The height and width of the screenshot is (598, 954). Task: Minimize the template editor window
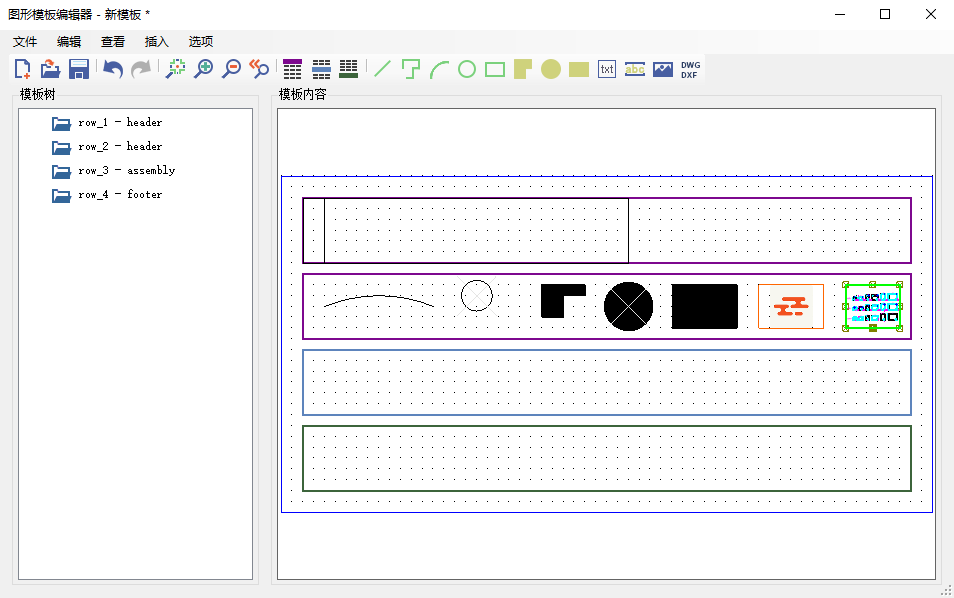coord(840,14)
